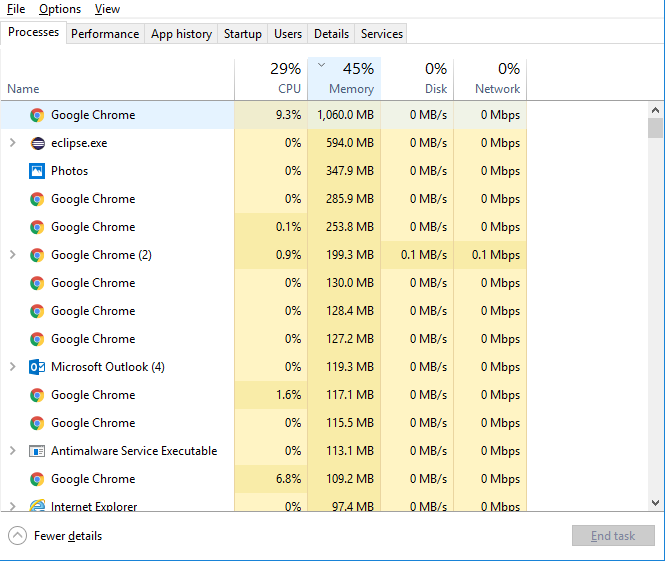Viewport: 665px width, 561px height.
Task: Click the vertical scrollbar down arrow
Action: click(x=655, y=503)
